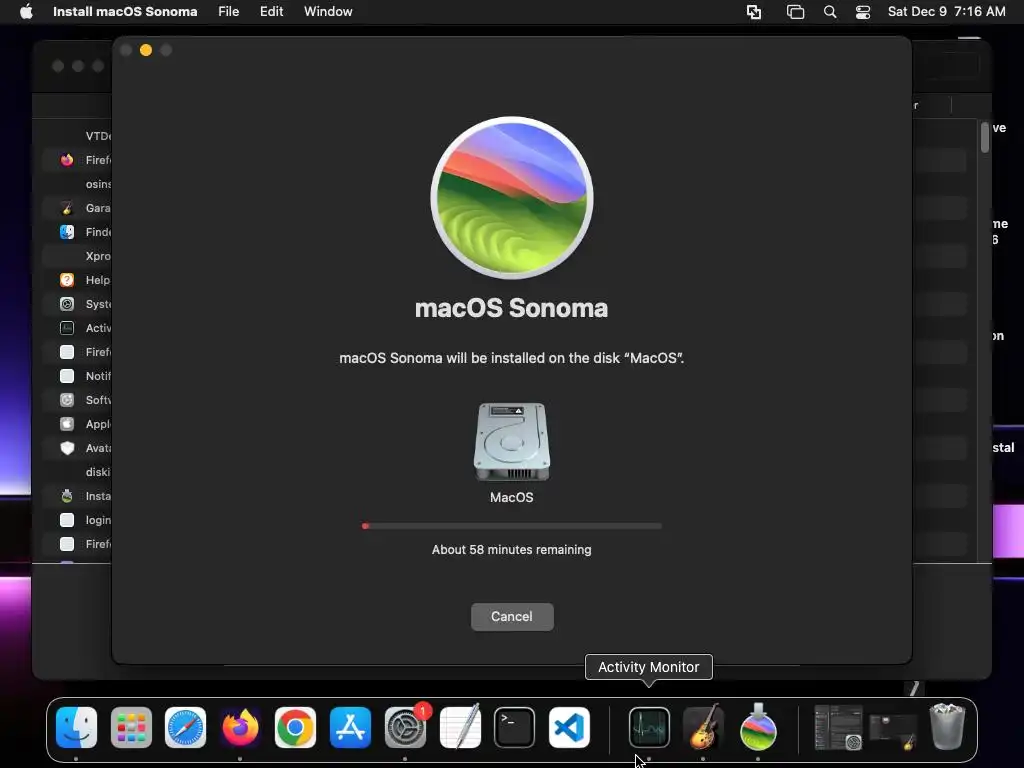
Task: Open the Apple menu
Action: point(26,12)
